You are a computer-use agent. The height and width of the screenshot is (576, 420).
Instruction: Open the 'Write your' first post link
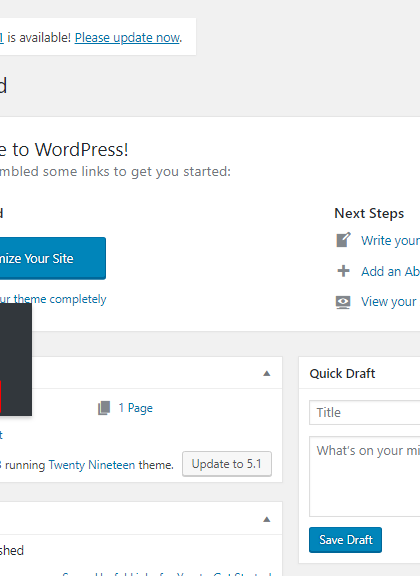coord(390,241)
